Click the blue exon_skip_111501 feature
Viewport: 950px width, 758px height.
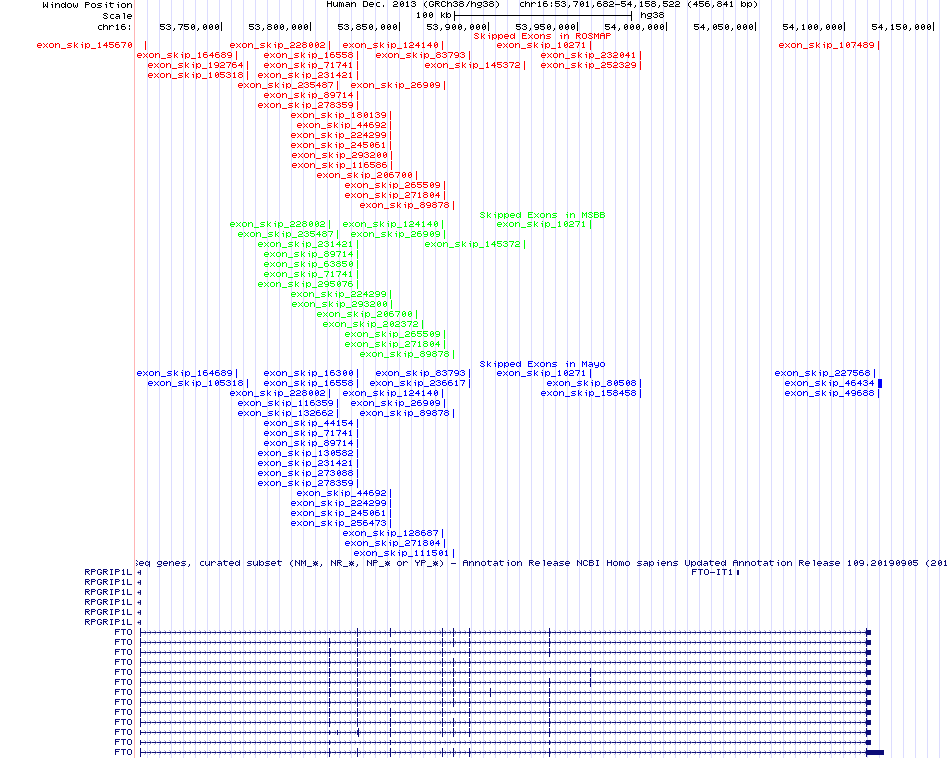tap(401, 553)
